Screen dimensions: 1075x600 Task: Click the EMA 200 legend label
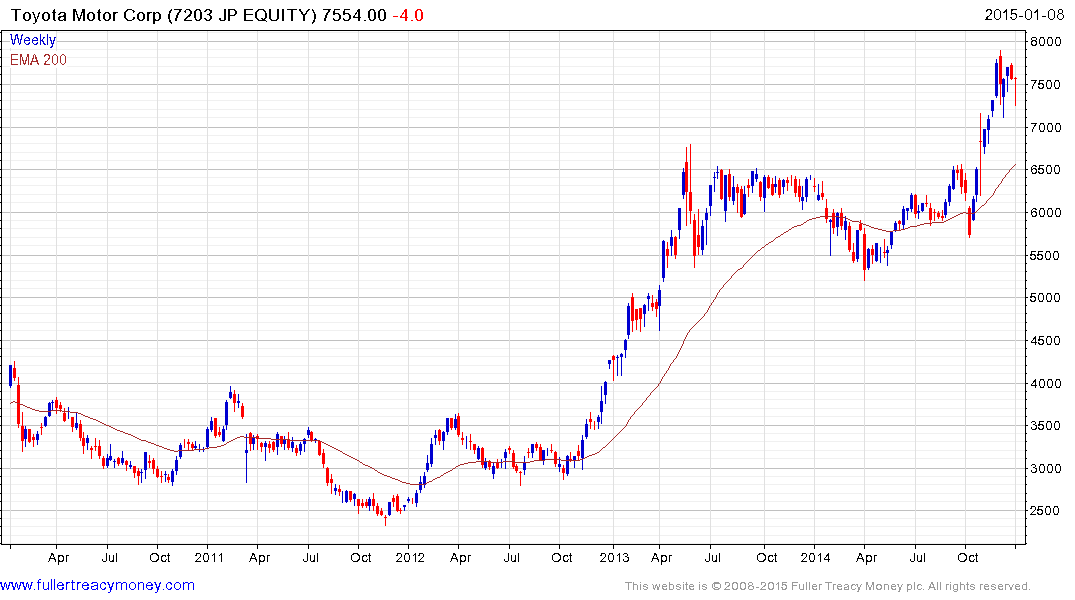tap(38, 60)
